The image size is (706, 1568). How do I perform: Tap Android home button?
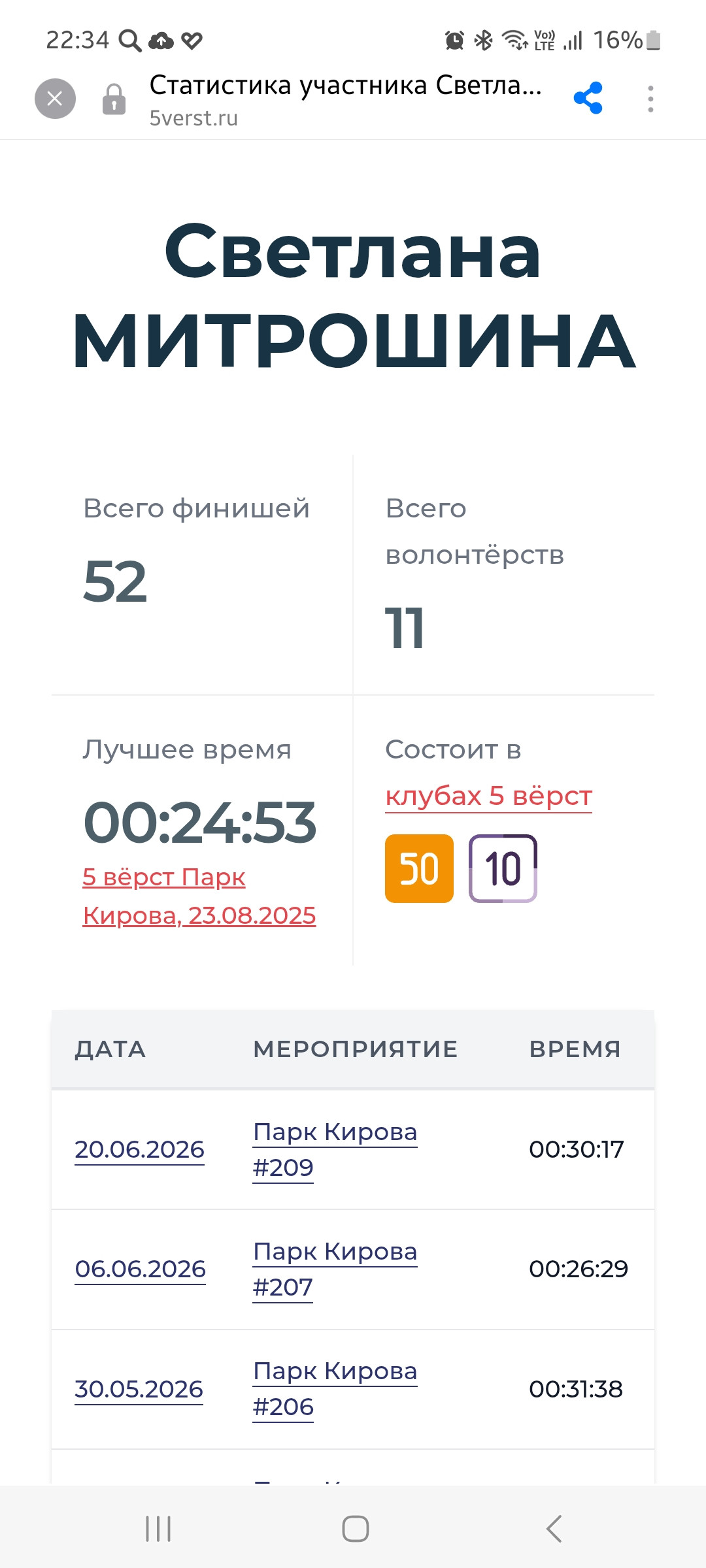355,1529
